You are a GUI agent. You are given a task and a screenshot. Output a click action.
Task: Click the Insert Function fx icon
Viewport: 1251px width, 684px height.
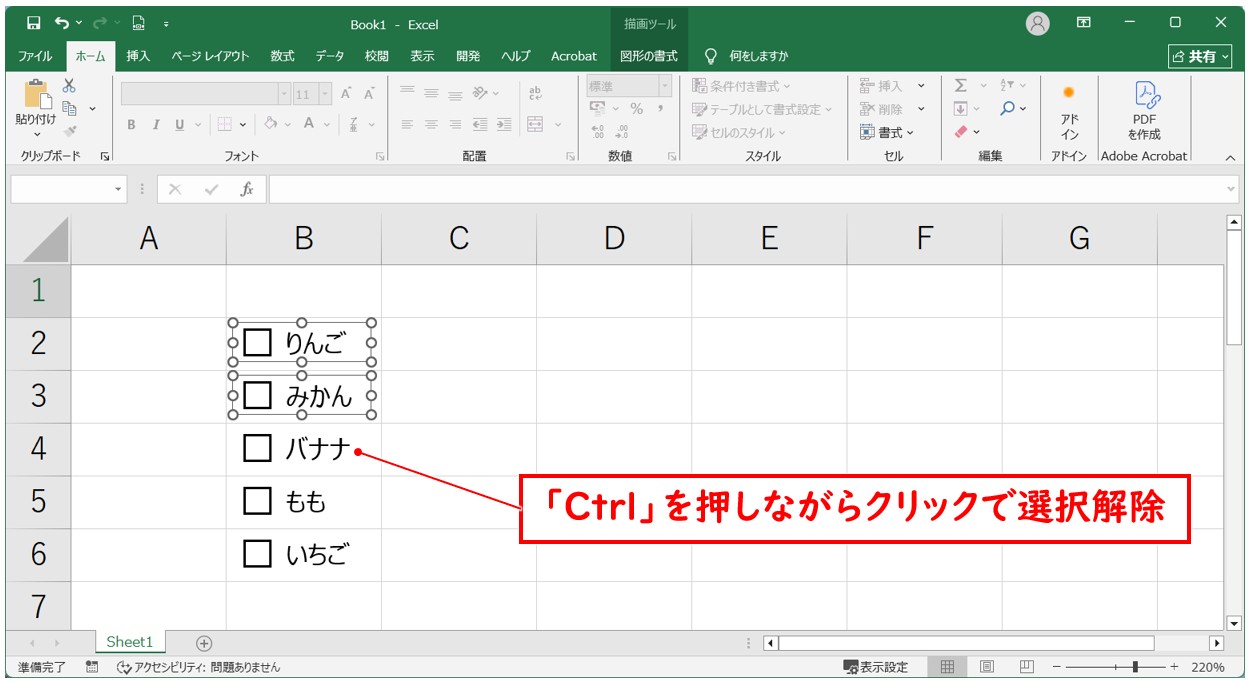click(x=247, y=189)
